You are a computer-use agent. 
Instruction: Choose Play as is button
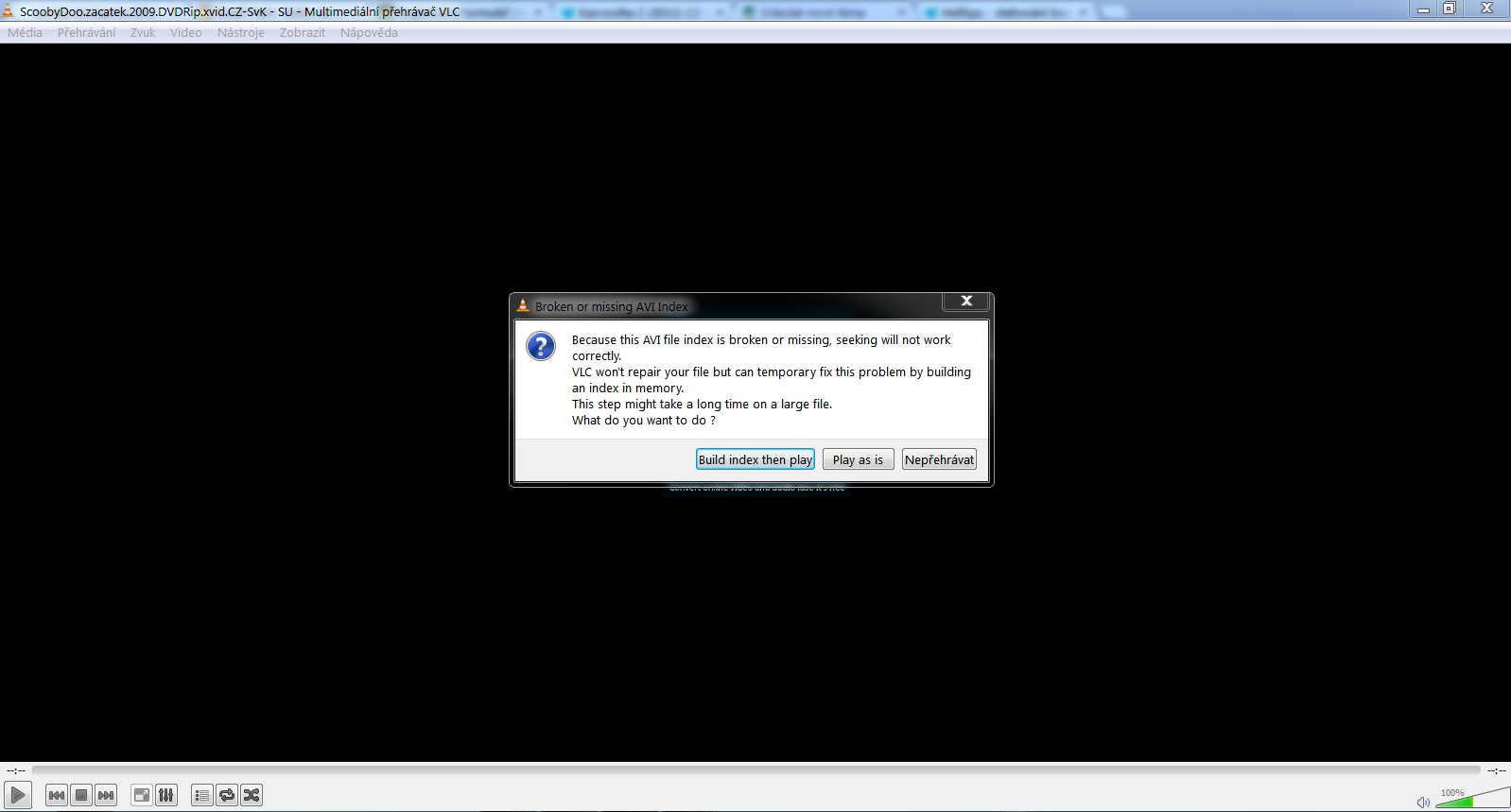pos(858,459)
